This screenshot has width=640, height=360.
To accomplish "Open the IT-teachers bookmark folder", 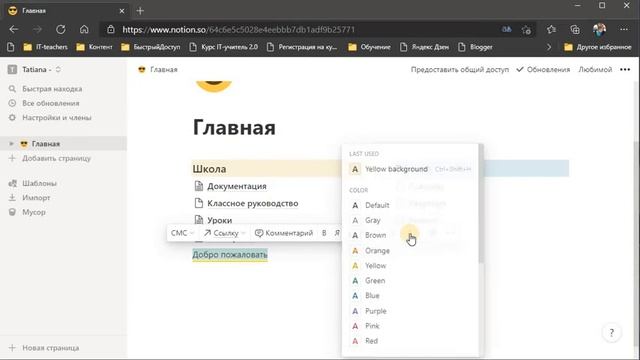I will click(x=45, y=47).
